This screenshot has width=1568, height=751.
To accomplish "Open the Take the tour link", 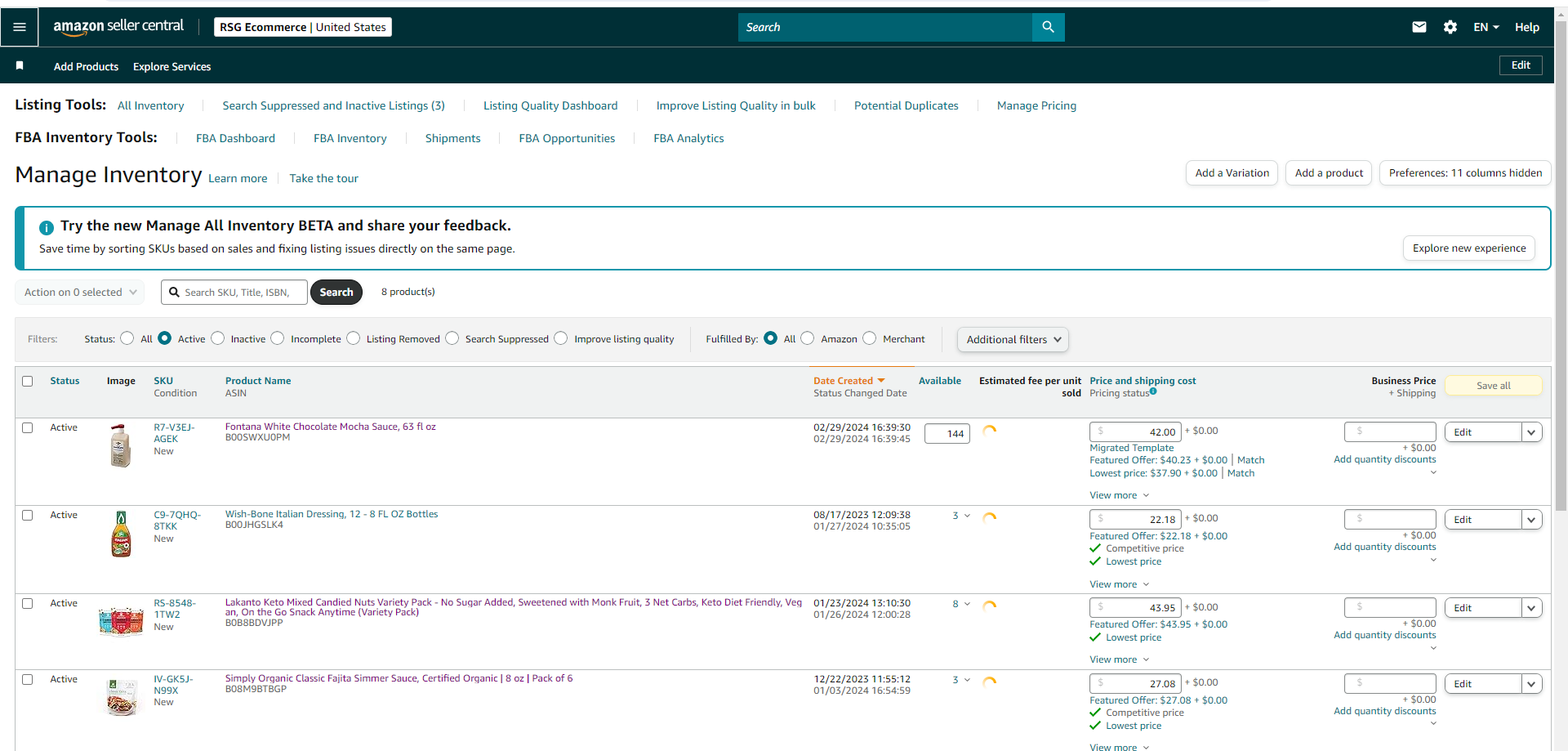I will pos(323,178).
